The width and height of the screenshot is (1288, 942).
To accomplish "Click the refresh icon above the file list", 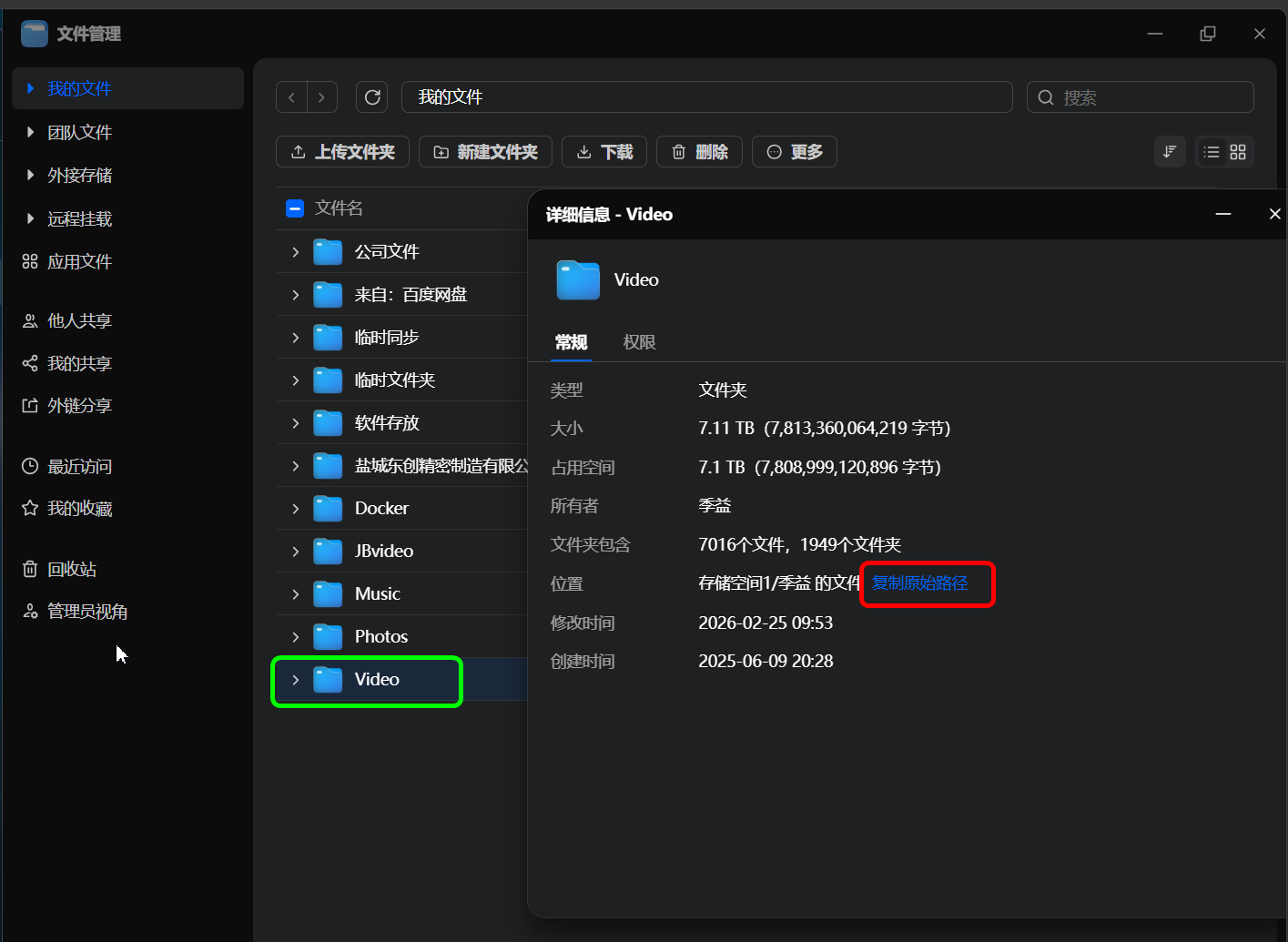I will pos(371,96).
